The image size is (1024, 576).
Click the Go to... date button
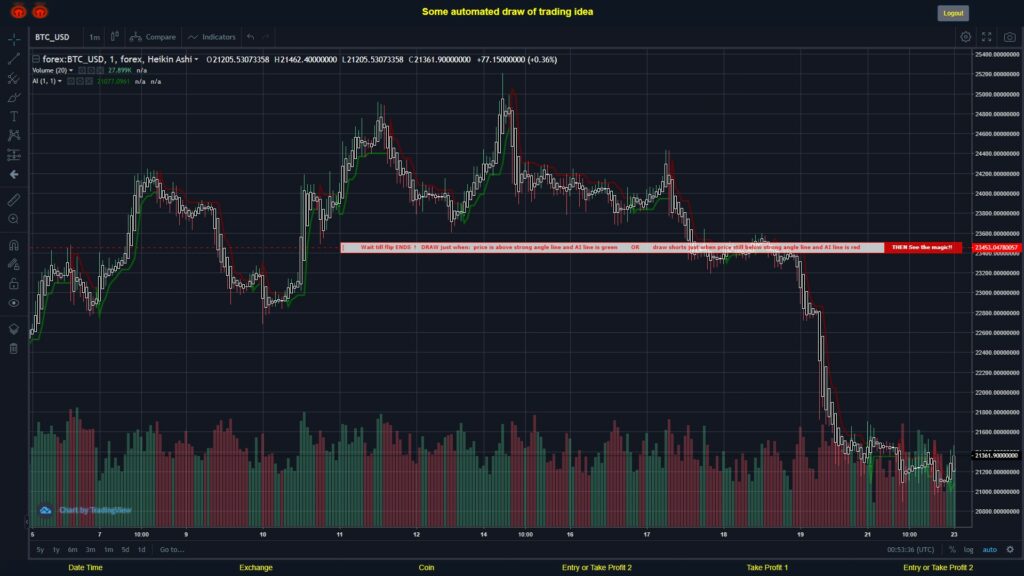pyautogui.click(x=172, y=550)
